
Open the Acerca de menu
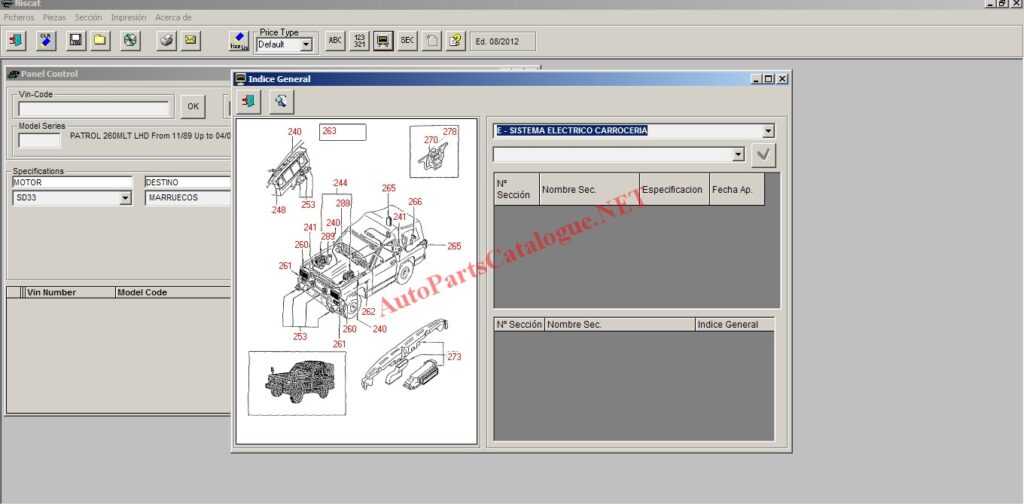(x=173, y=18)
